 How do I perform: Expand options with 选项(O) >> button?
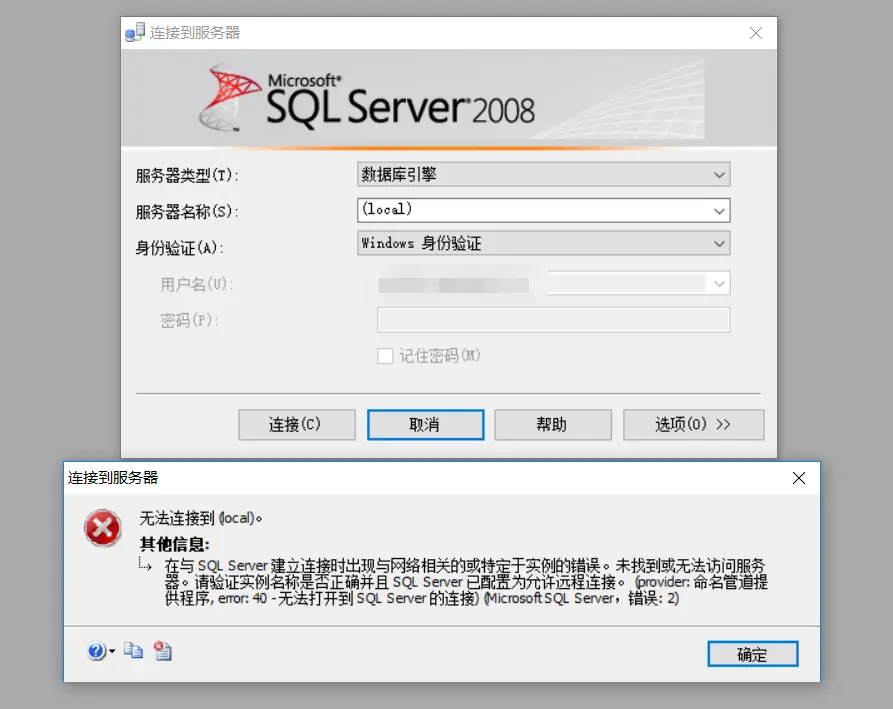[694, 425]
